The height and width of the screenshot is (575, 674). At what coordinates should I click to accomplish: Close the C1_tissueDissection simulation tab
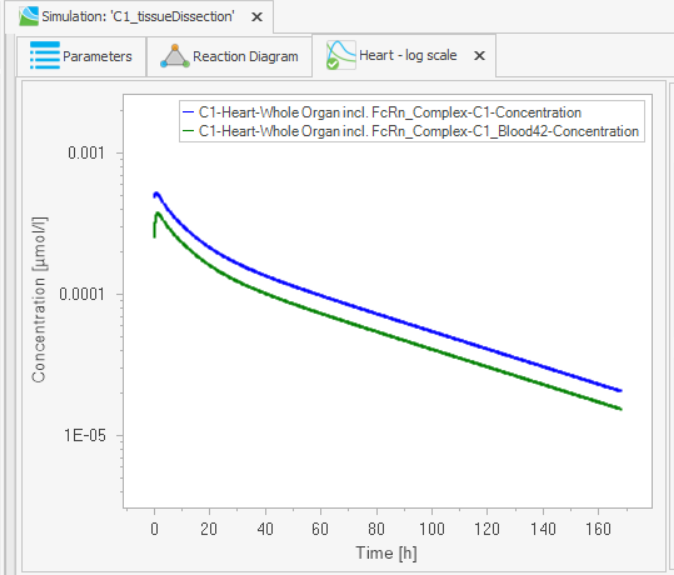pyautogui.click(x=257, y=17)
